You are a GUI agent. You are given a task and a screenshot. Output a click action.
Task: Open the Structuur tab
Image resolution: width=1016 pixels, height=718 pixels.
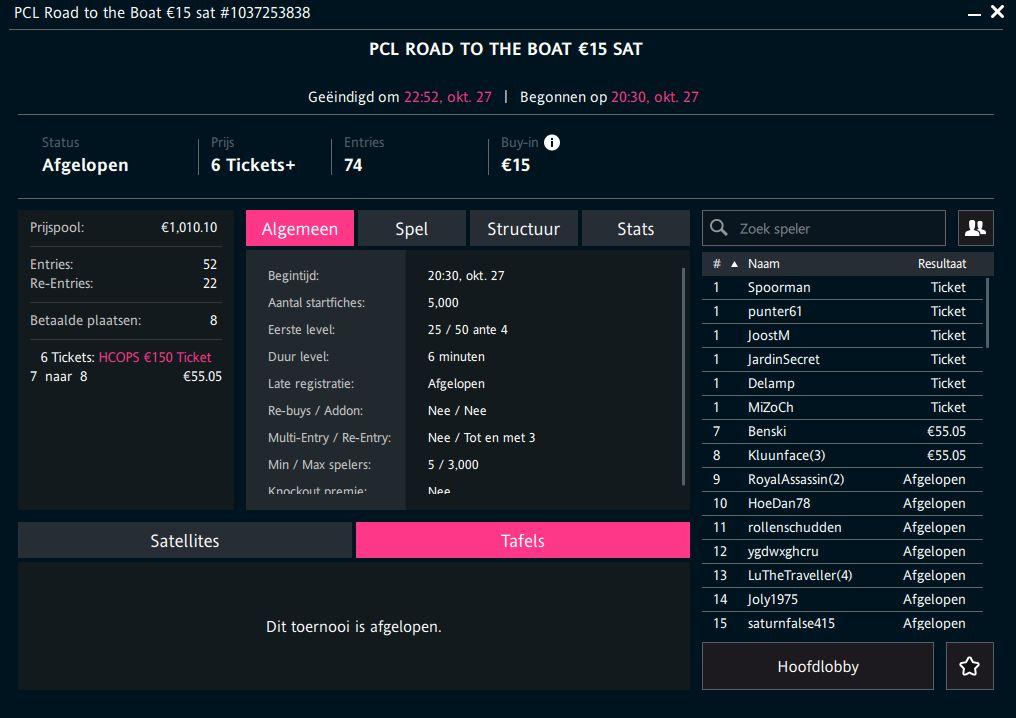(523, 229)
